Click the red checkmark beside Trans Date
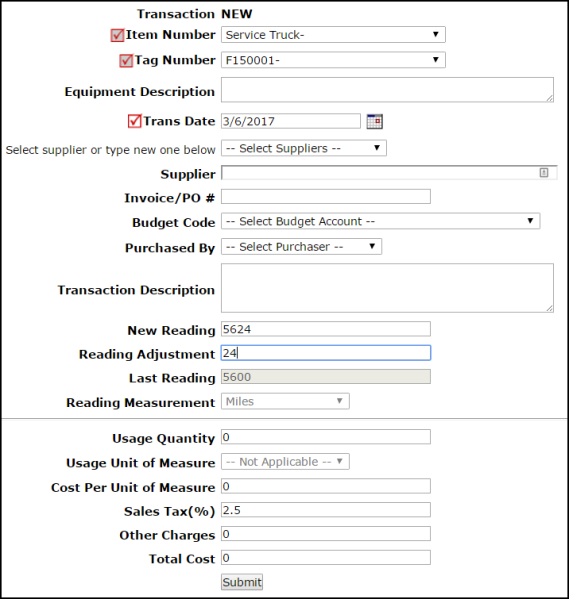The width and height of the screenshot is (569, 599). 135,121
